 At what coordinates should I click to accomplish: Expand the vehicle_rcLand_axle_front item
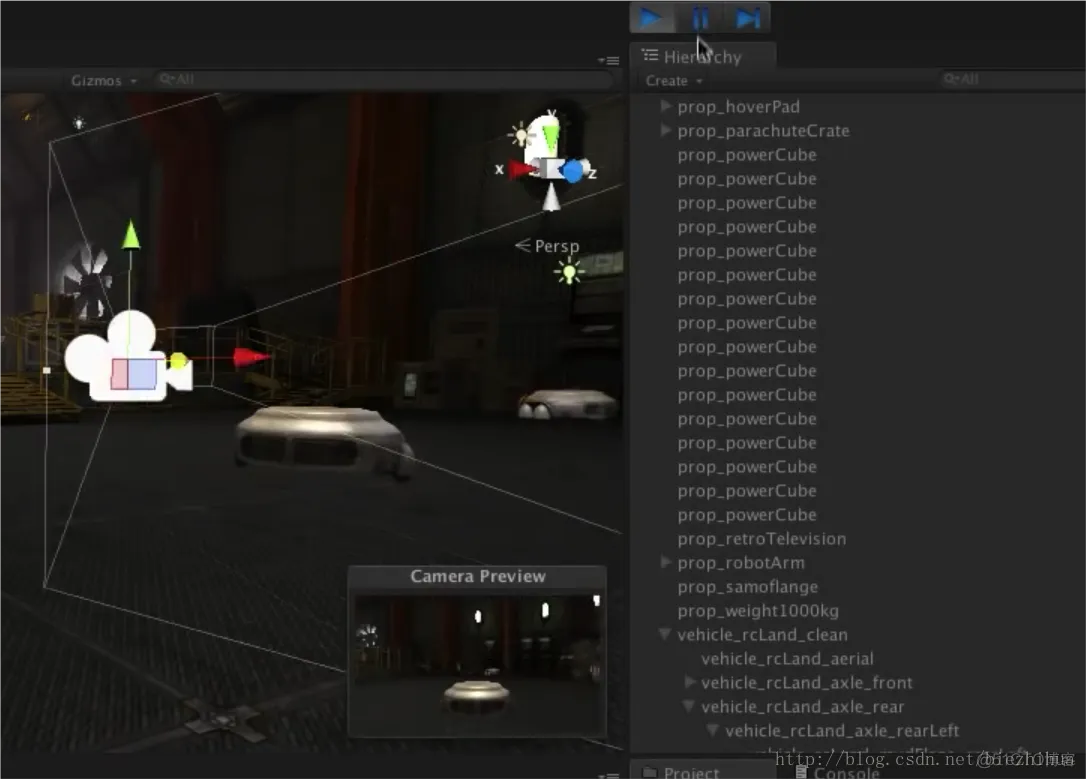(x=690, y=682)
